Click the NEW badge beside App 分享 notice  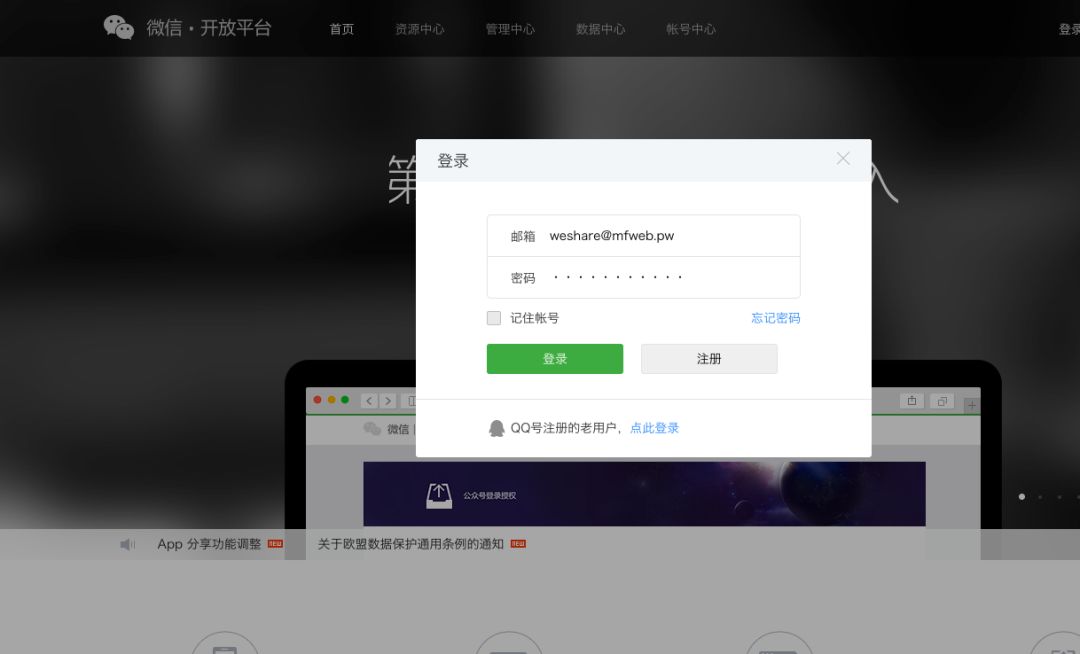(276, 544)
